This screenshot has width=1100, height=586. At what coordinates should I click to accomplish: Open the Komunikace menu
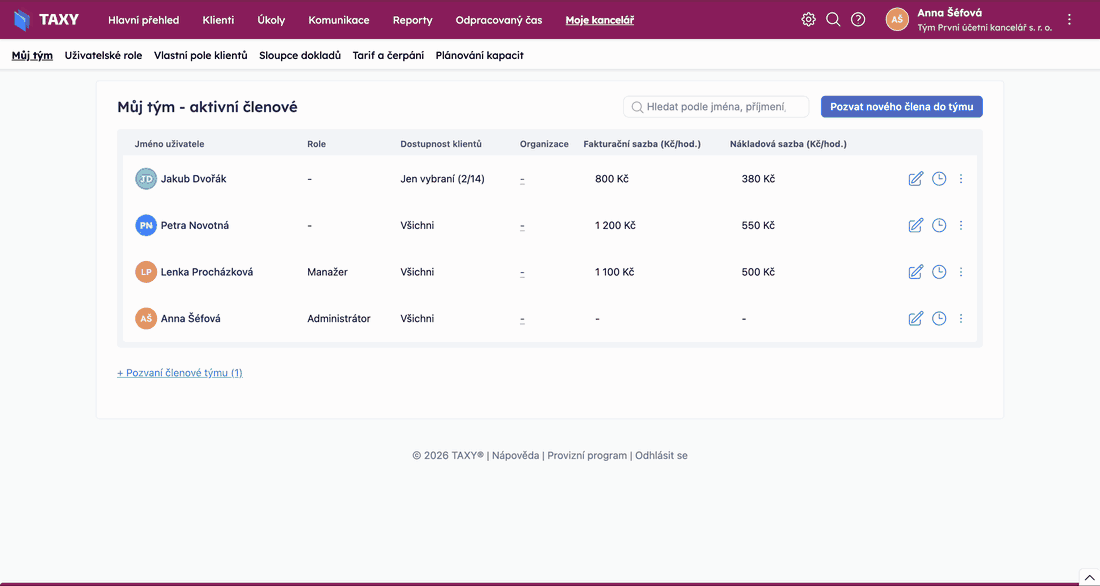click(339, 20)
